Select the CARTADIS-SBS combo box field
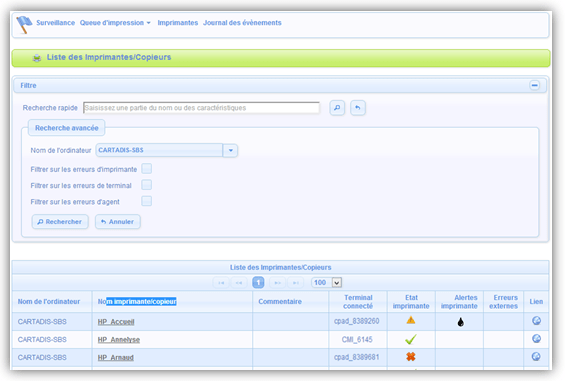Image resolution: width=565 pixels, height=381 pixels. click(159, 150)
